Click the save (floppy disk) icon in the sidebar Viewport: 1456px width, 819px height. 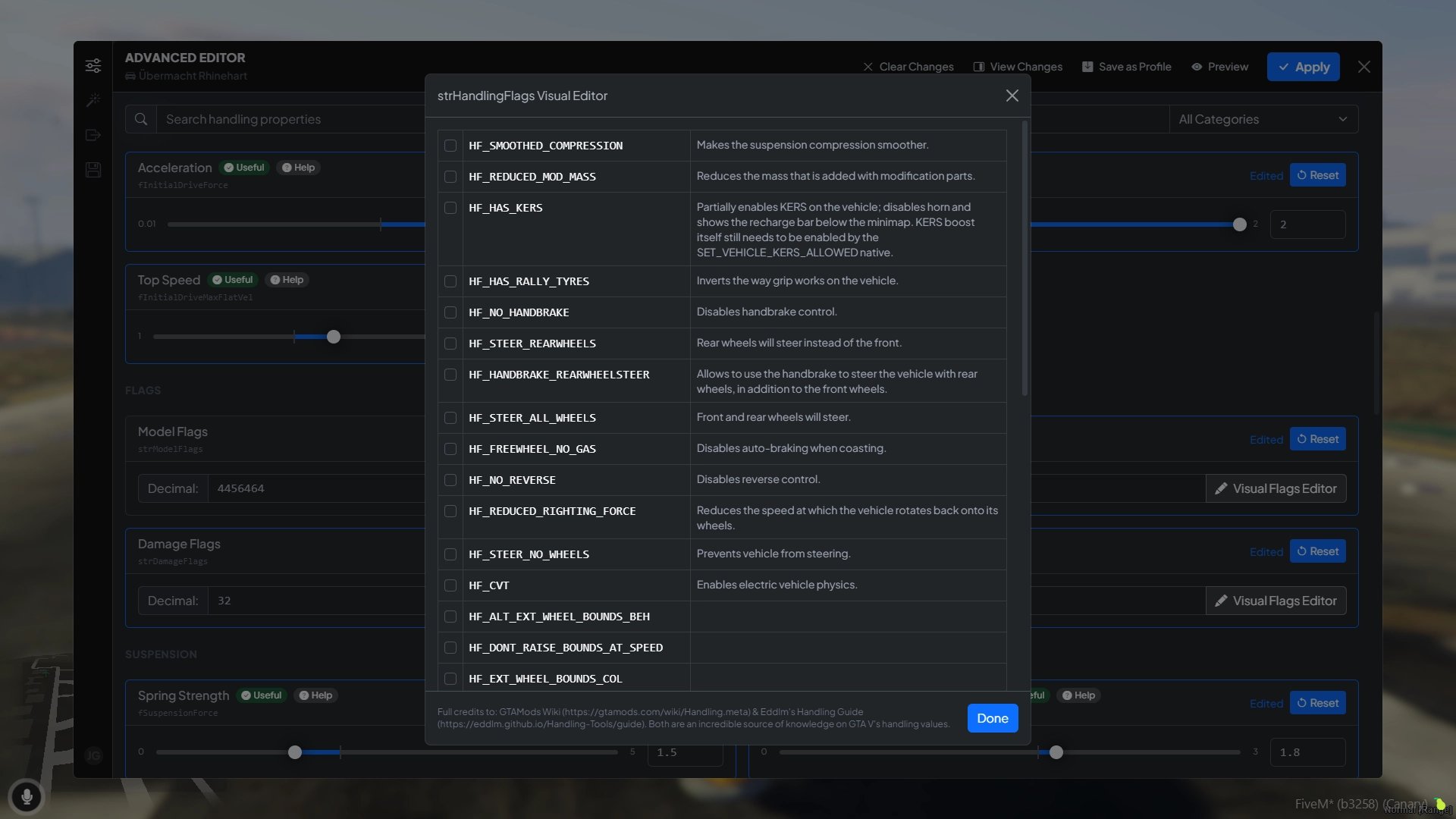[93, 171]
